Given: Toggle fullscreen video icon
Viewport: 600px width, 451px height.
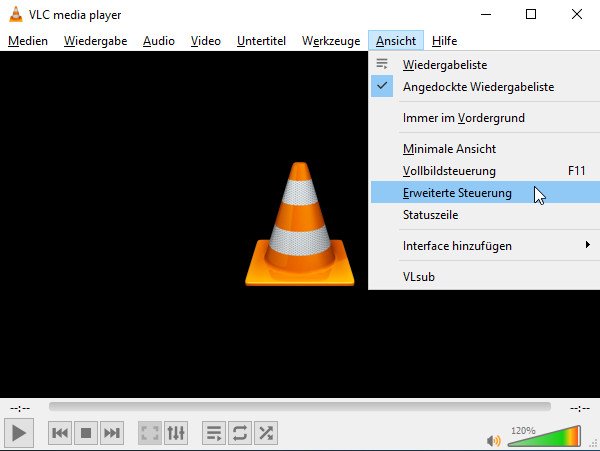Looking at the screenshot, I should pos(150,433).
